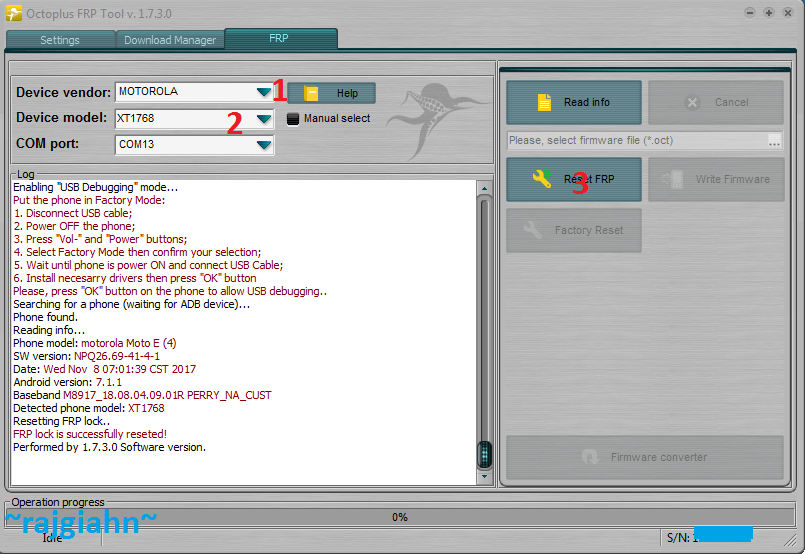
Task: Click log line 'Baseband M8917_18.08.04.09.01R PERRY_NA_CUST'
Action: tap(142, 395)
